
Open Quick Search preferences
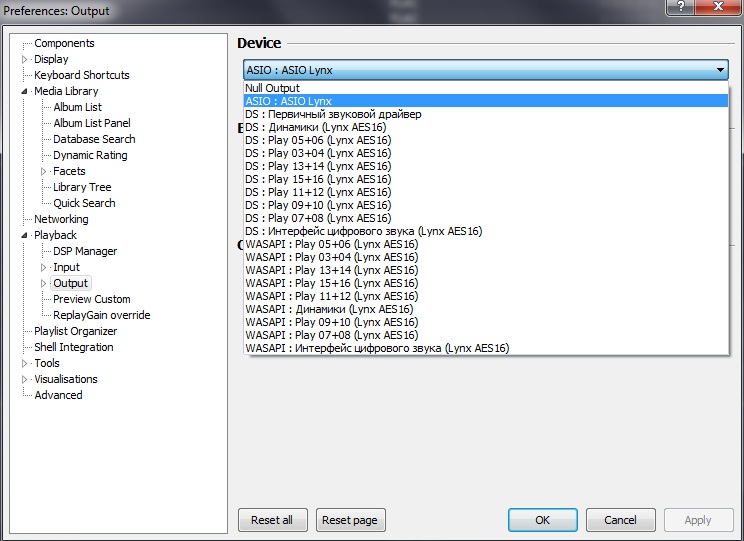tap(84, 203)
